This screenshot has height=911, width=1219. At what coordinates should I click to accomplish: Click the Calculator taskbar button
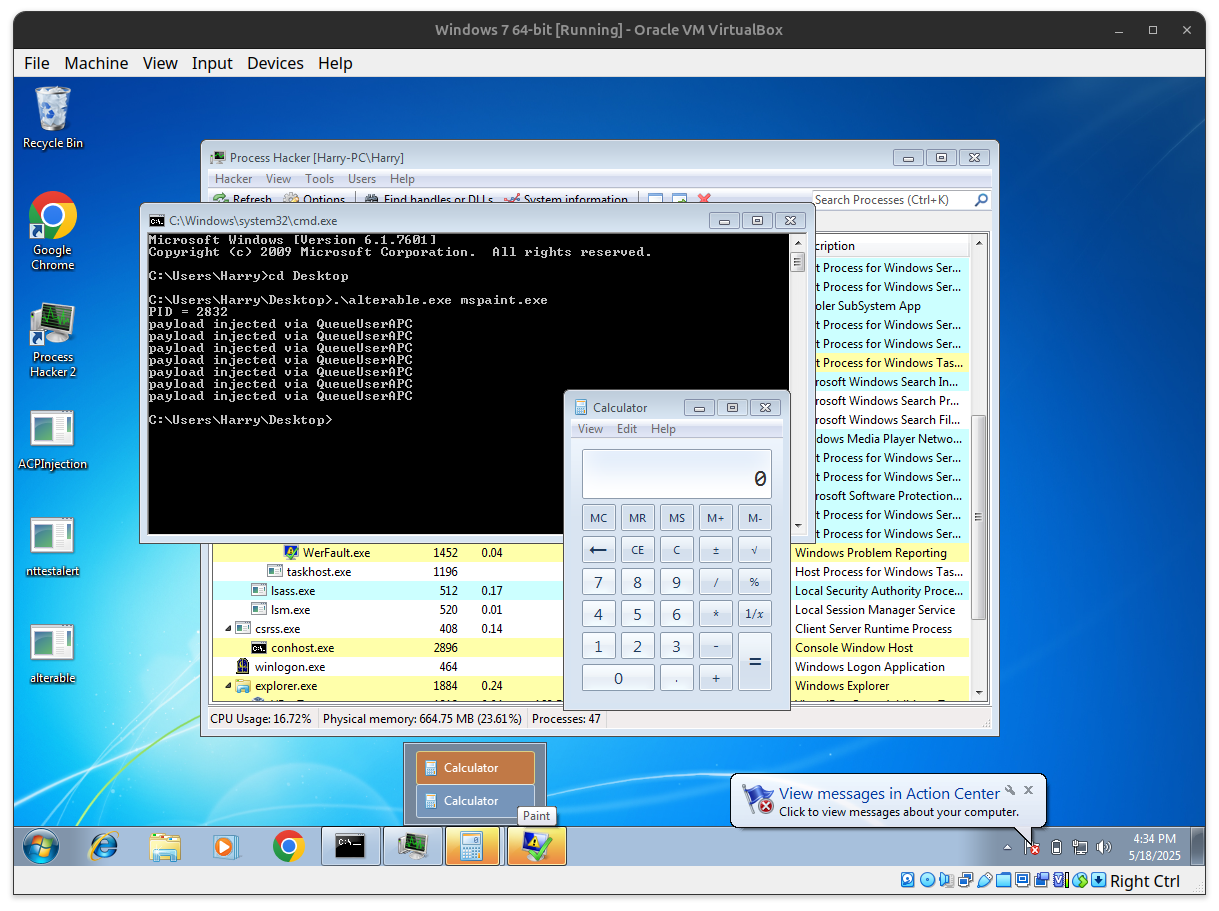[x=474, y=847]
